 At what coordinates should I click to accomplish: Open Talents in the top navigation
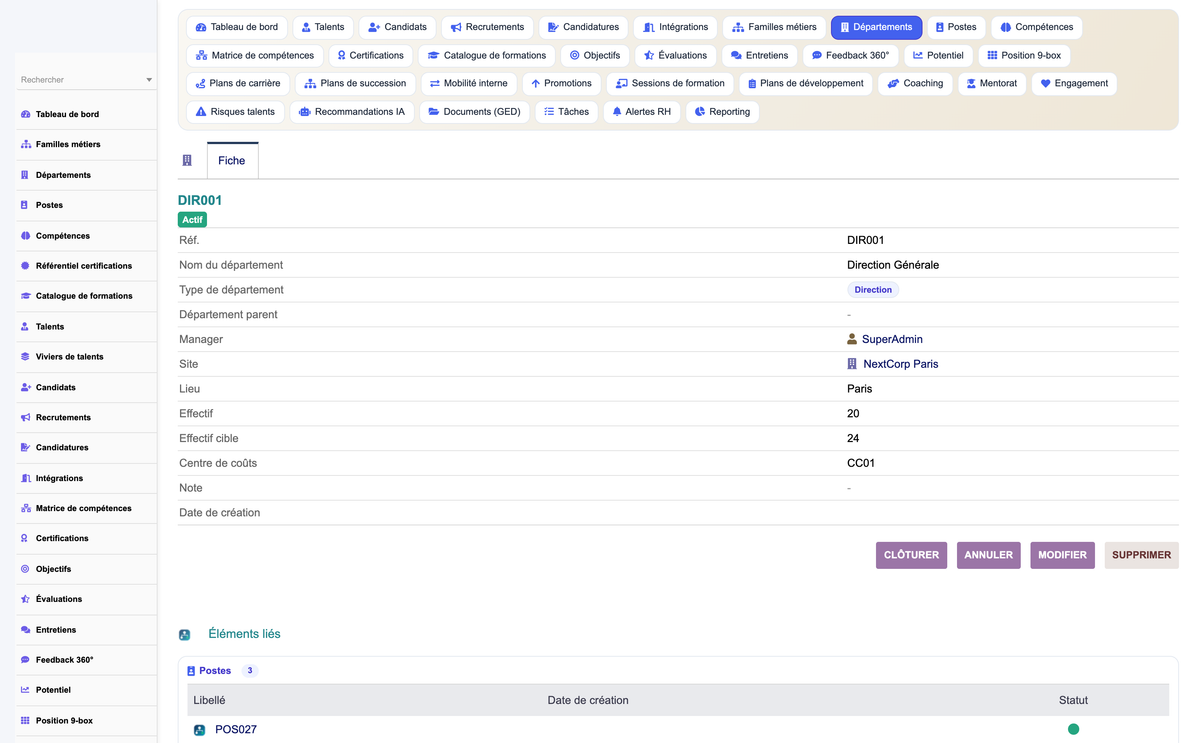click(x=323, y=27)
